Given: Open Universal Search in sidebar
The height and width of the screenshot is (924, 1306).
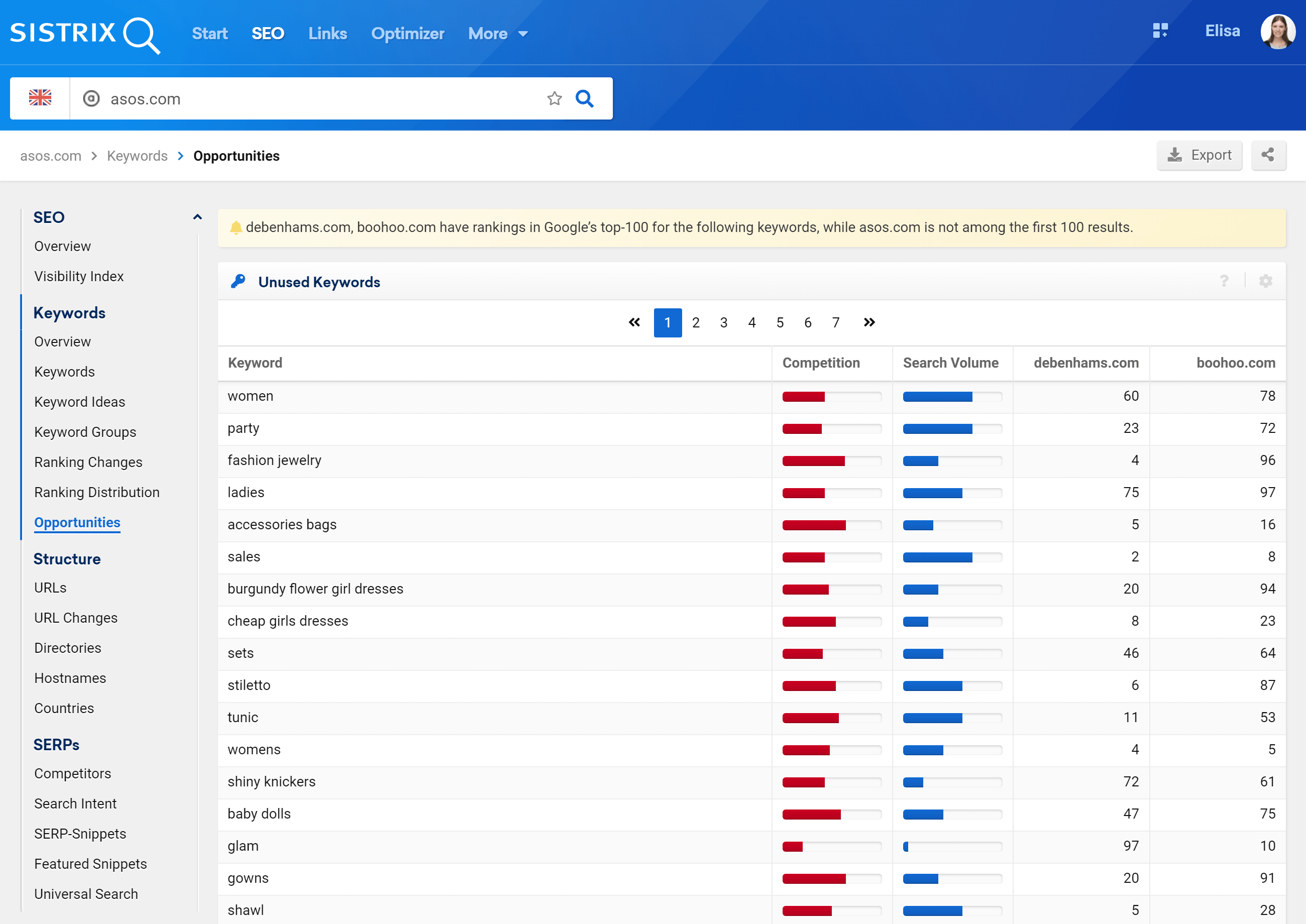Looking at the screenshot, I should click(x=86, y=894).
